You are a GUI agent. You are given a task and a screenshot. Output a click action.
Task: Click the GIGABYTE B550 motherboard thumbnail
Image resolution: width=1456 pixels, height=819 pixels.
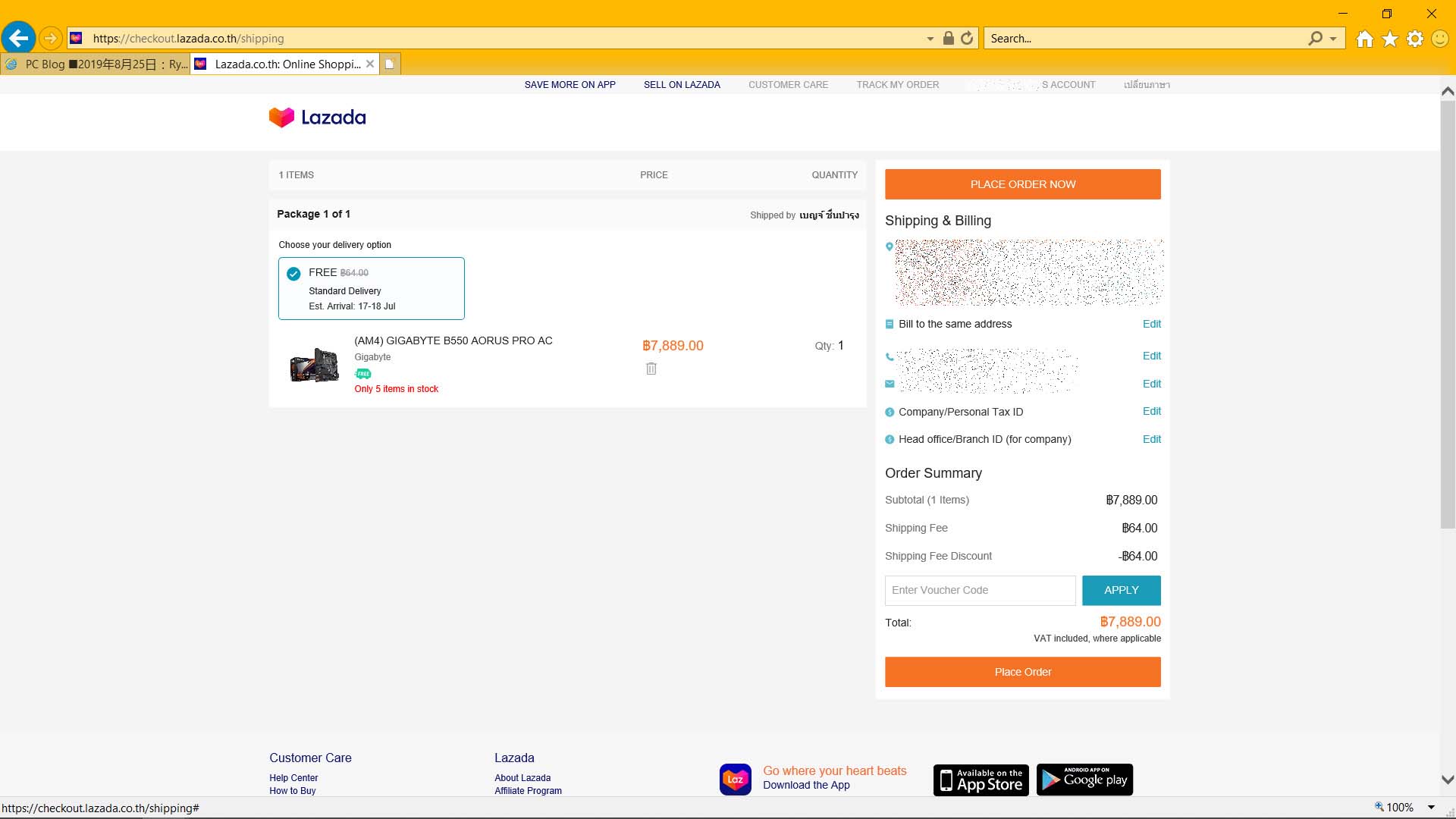(314, 365)
